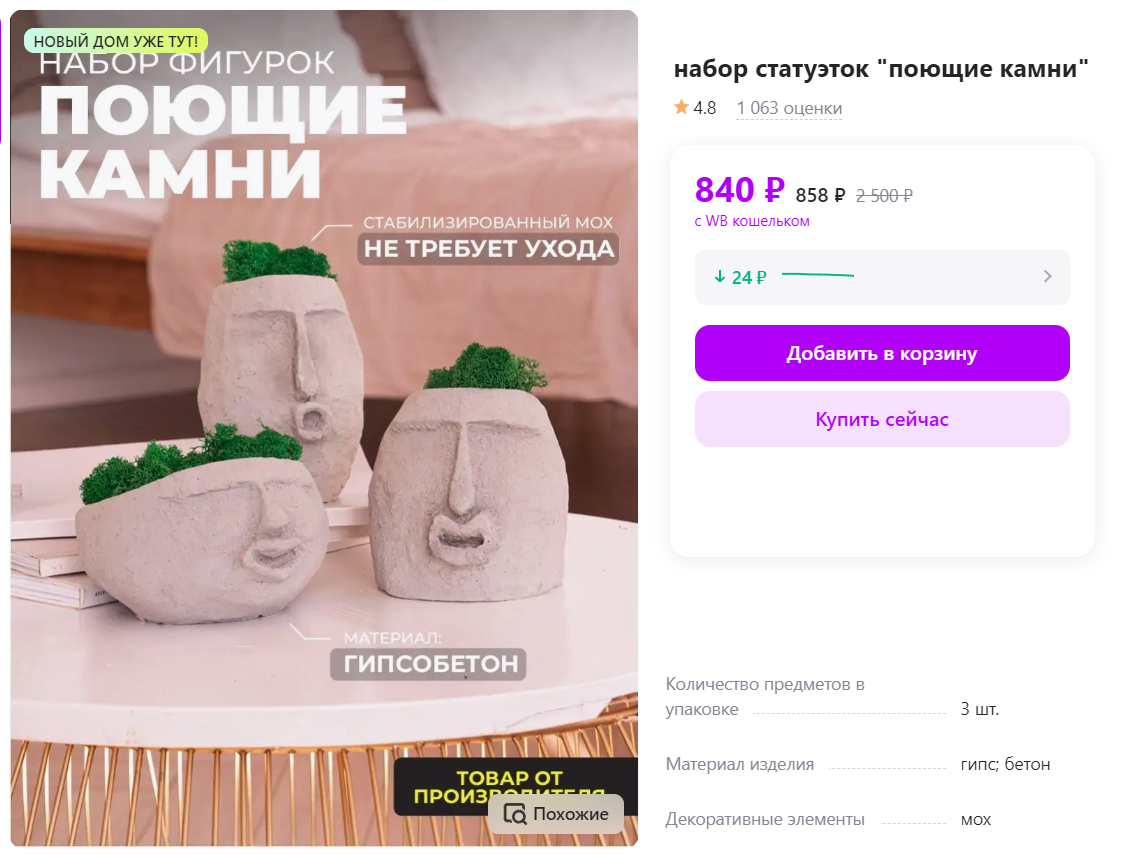Click the orange star rating icon
Viewport: 1126px width, 866px height.
click(x=681, y=108)
